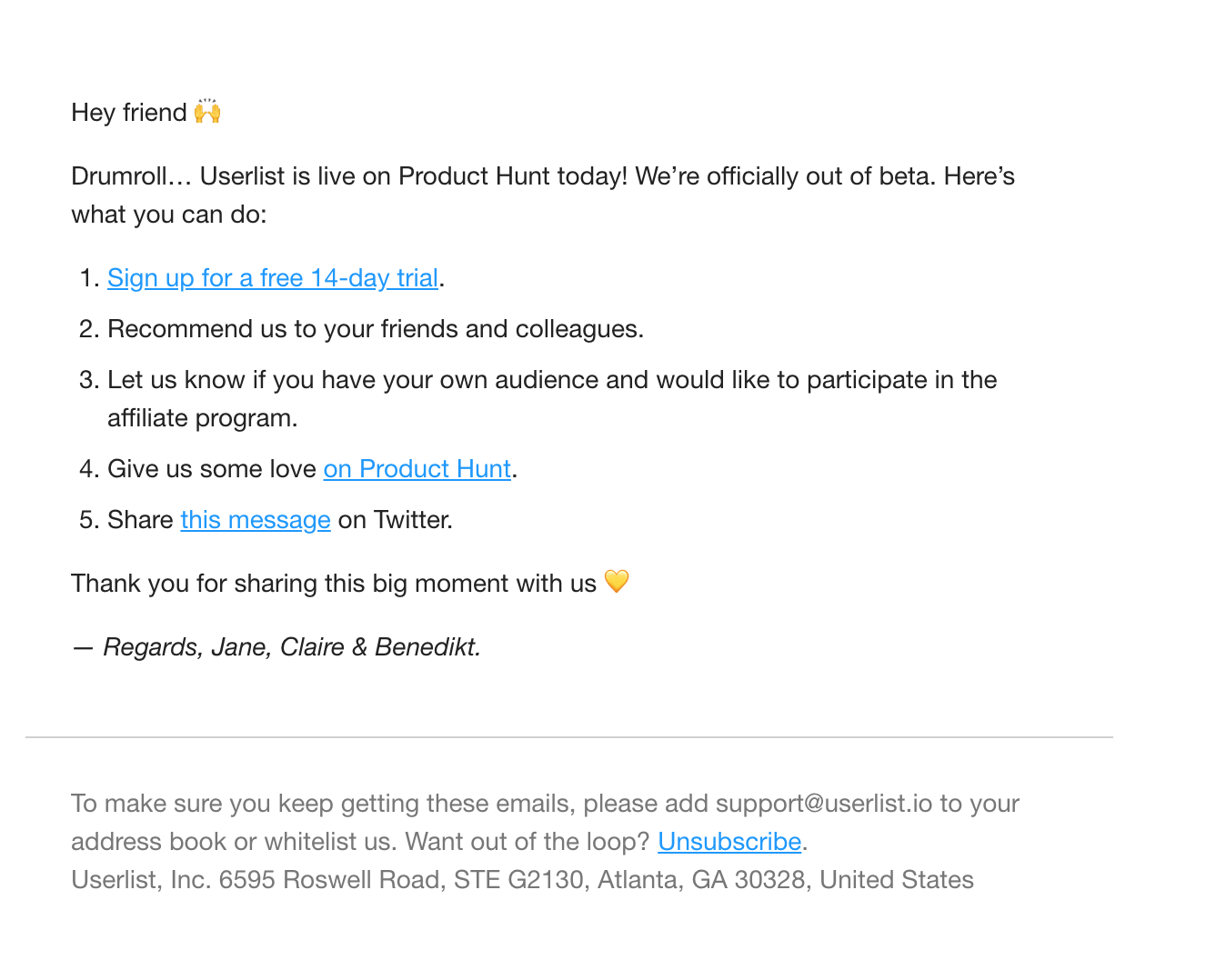Click the "on Twitter." text in item five
This screenshot has height=980, width=1226.
(x=395, y=520)
